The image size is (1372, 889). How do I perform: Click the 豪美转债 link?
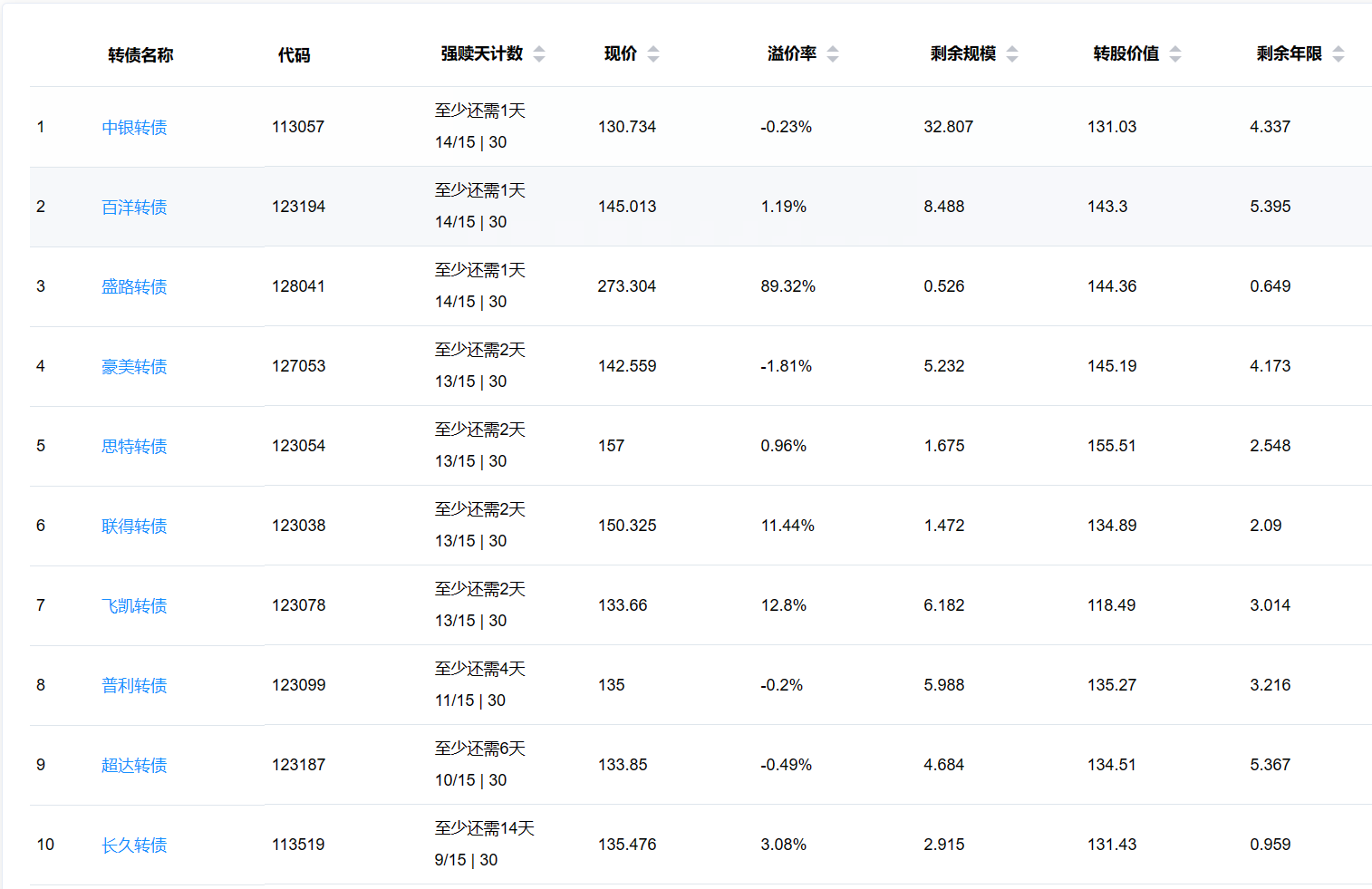click(134, 367)
